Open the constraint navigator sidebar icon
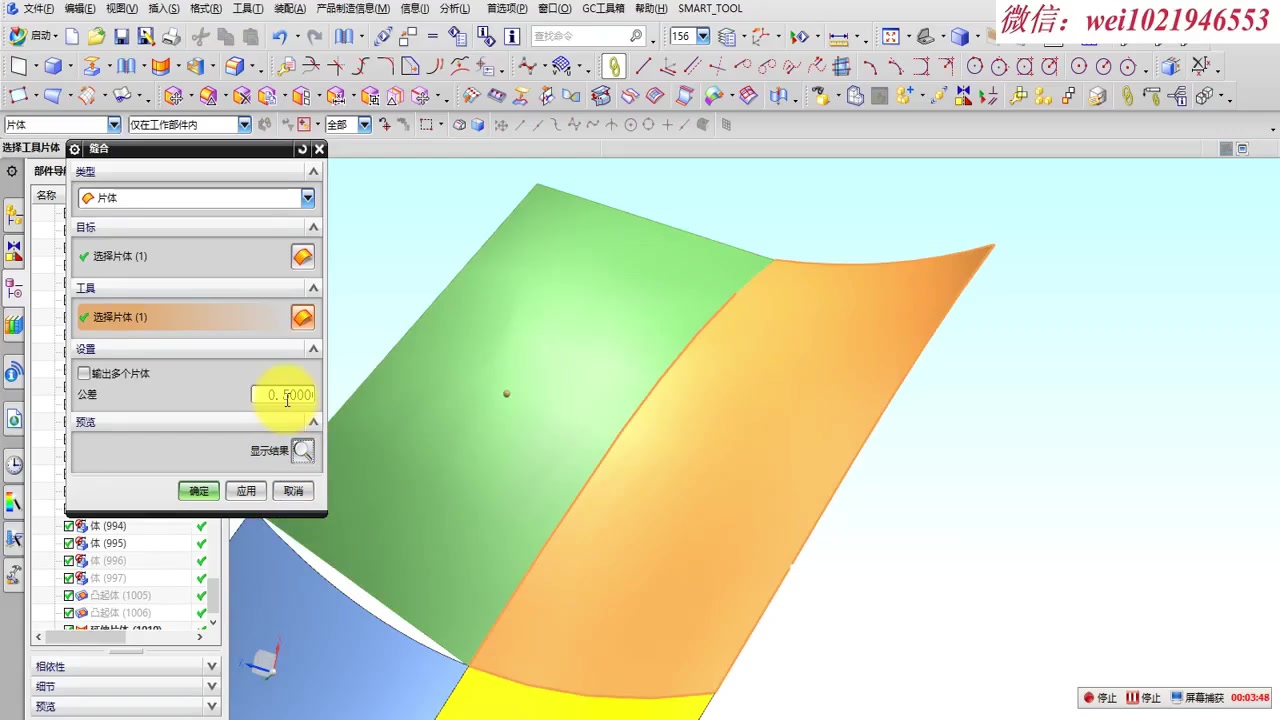The height and width of the screenshot is (720, 1280). pyautogui.click(x=13, y=249)
